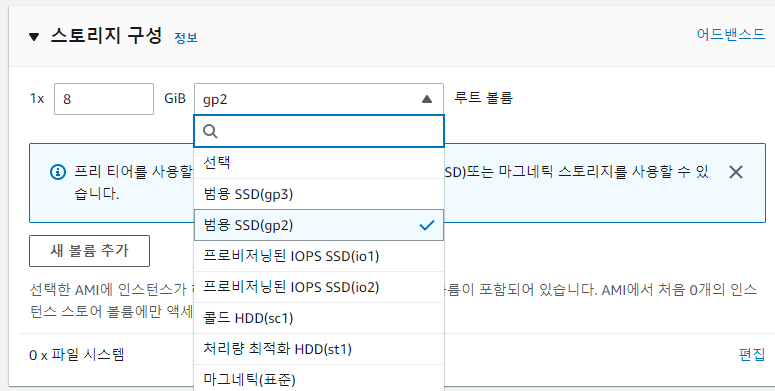
Task: Choose 프로비저닝된 IOPS SSD(io2)
Action: (x=319, y=287)
